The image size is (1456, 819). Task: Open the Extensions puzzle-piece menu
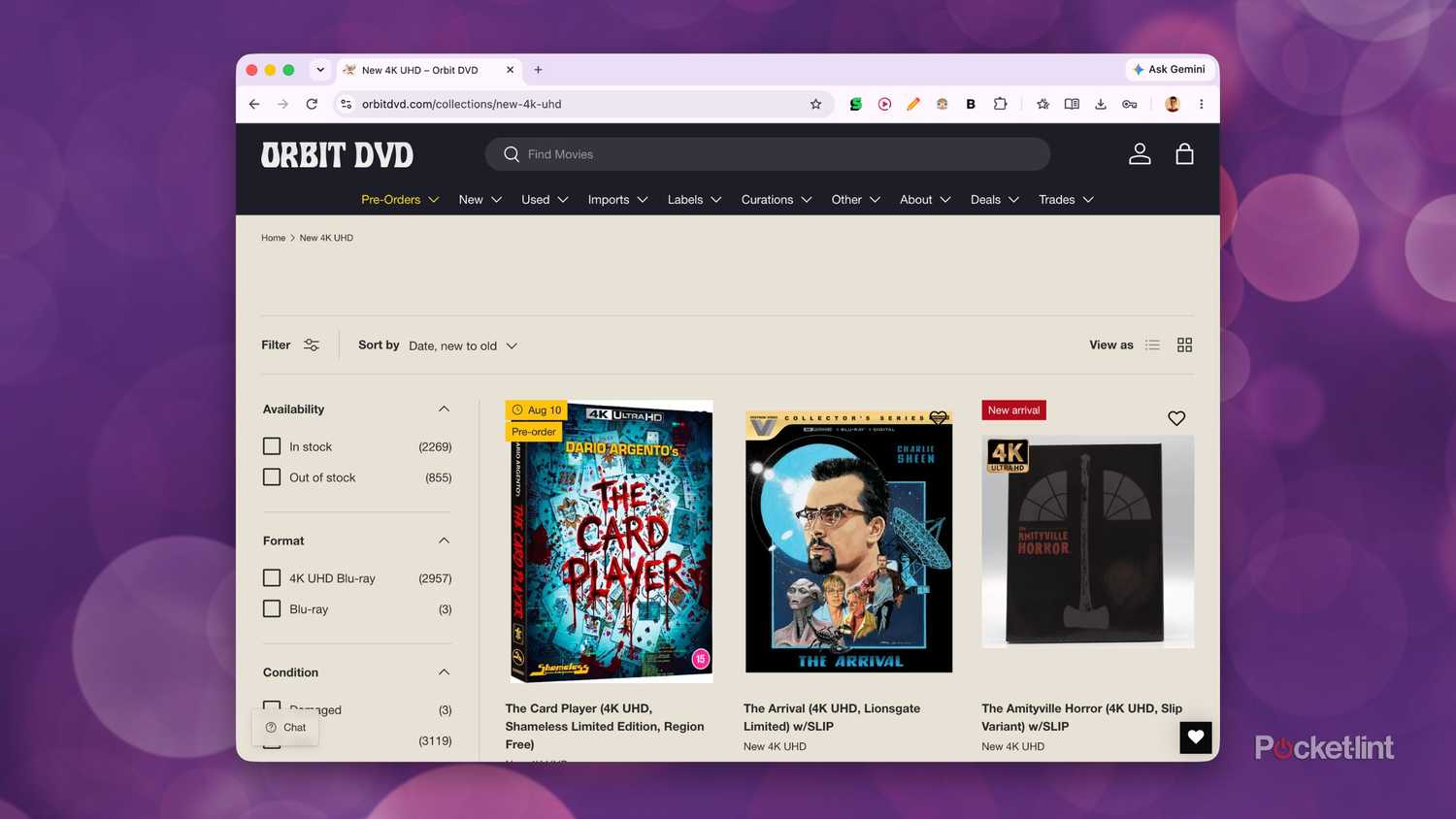(x=1000, y=104)
